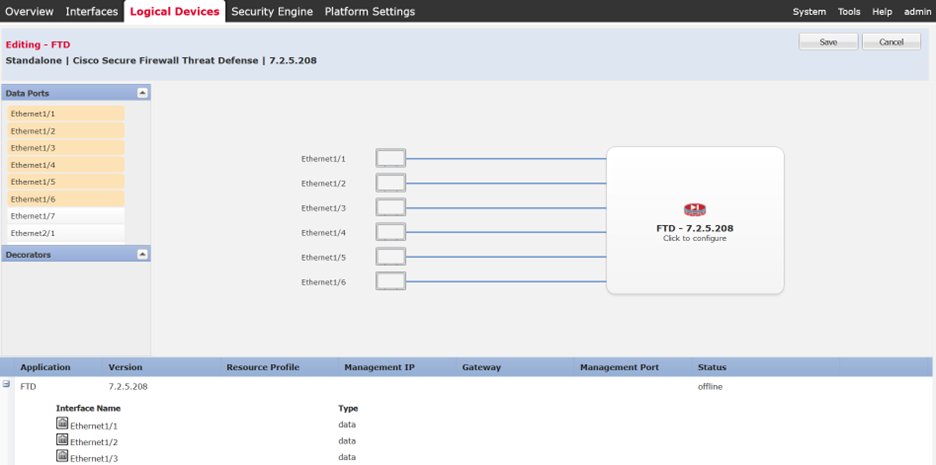Click interface icon beside Ethernet1/1 in table
Image resolution: width=936 pixels, height=465 pixels.
coord(62,423)
